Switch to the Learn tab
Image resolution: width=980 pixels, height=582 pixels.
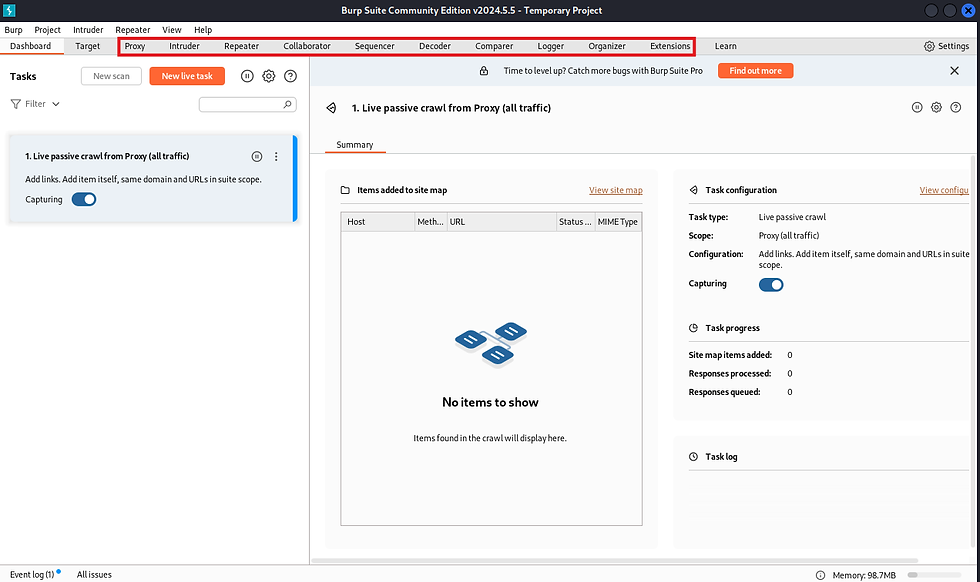(x=726, y=46)
